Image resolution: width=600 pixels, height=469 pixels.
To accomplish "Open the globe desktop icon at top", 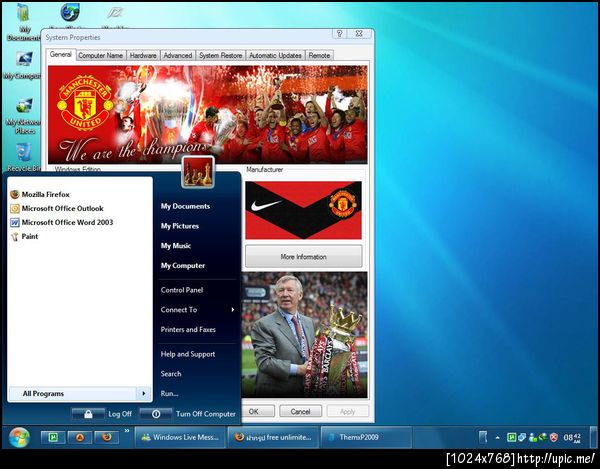I will [70, 13].
